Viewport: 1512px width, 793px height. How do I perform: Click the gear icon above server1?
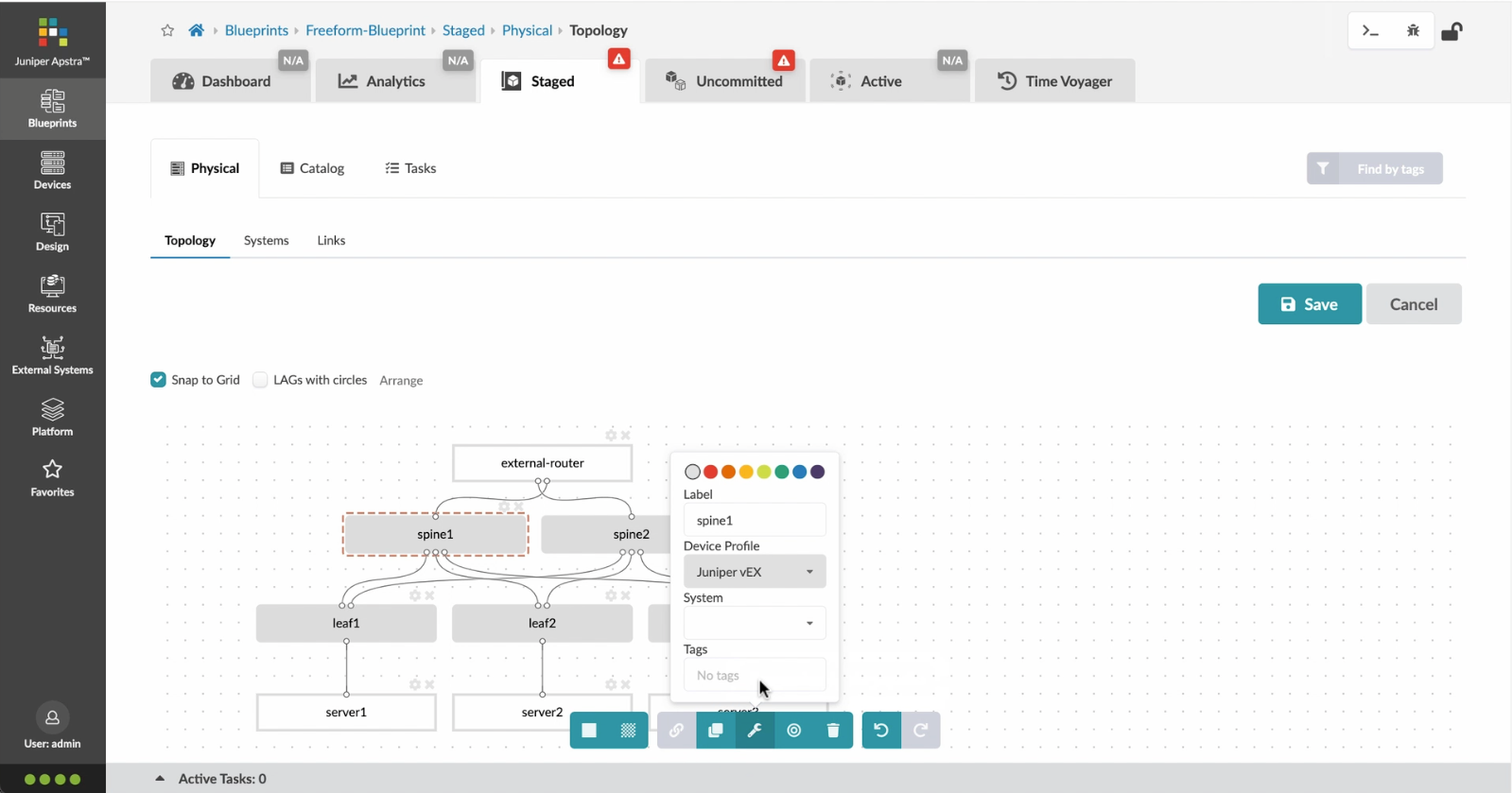[415, 684]
